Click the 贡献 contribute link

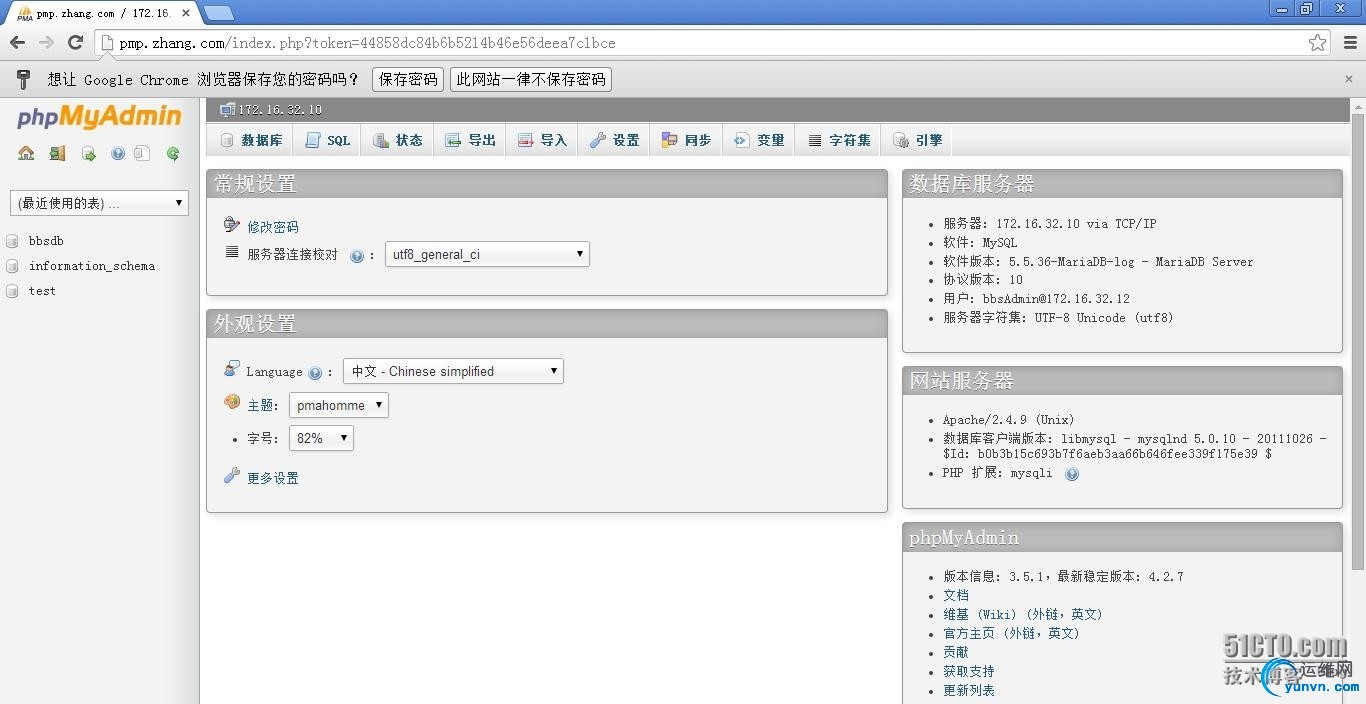pyautogui.click(x=956, y=652)
